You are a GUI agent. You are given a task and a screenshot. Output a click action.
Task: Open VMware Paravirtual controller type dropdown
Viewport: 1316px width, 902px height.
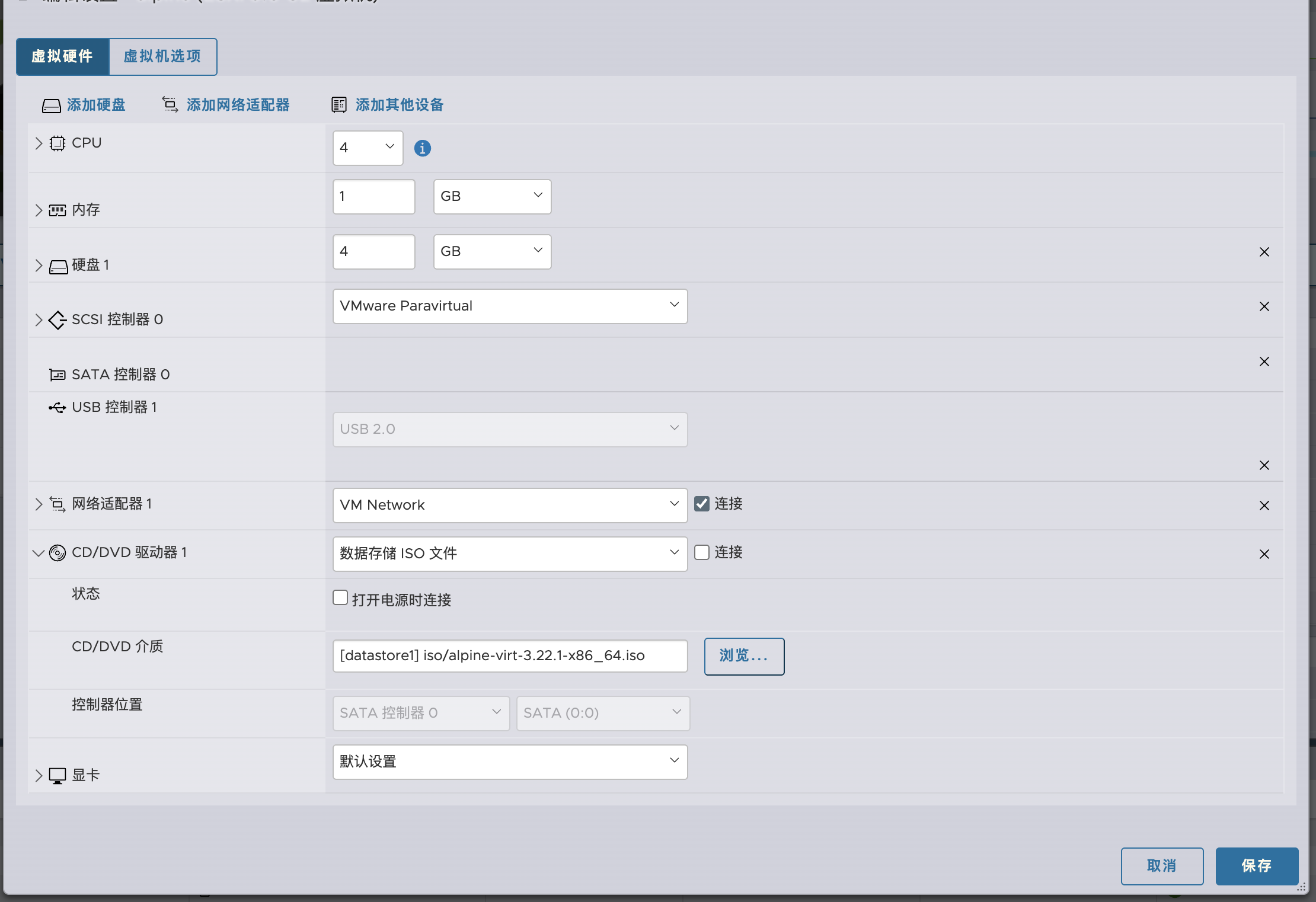point(510,306)
